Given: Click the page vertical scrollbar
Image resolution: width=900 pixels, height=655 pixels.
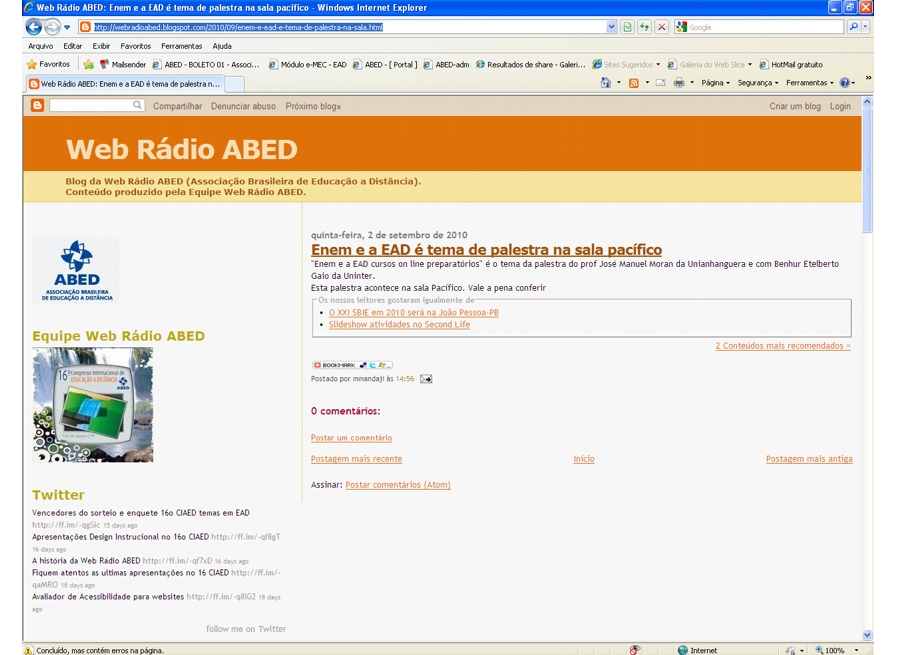Looking at the screenshot, I should 867,368.
